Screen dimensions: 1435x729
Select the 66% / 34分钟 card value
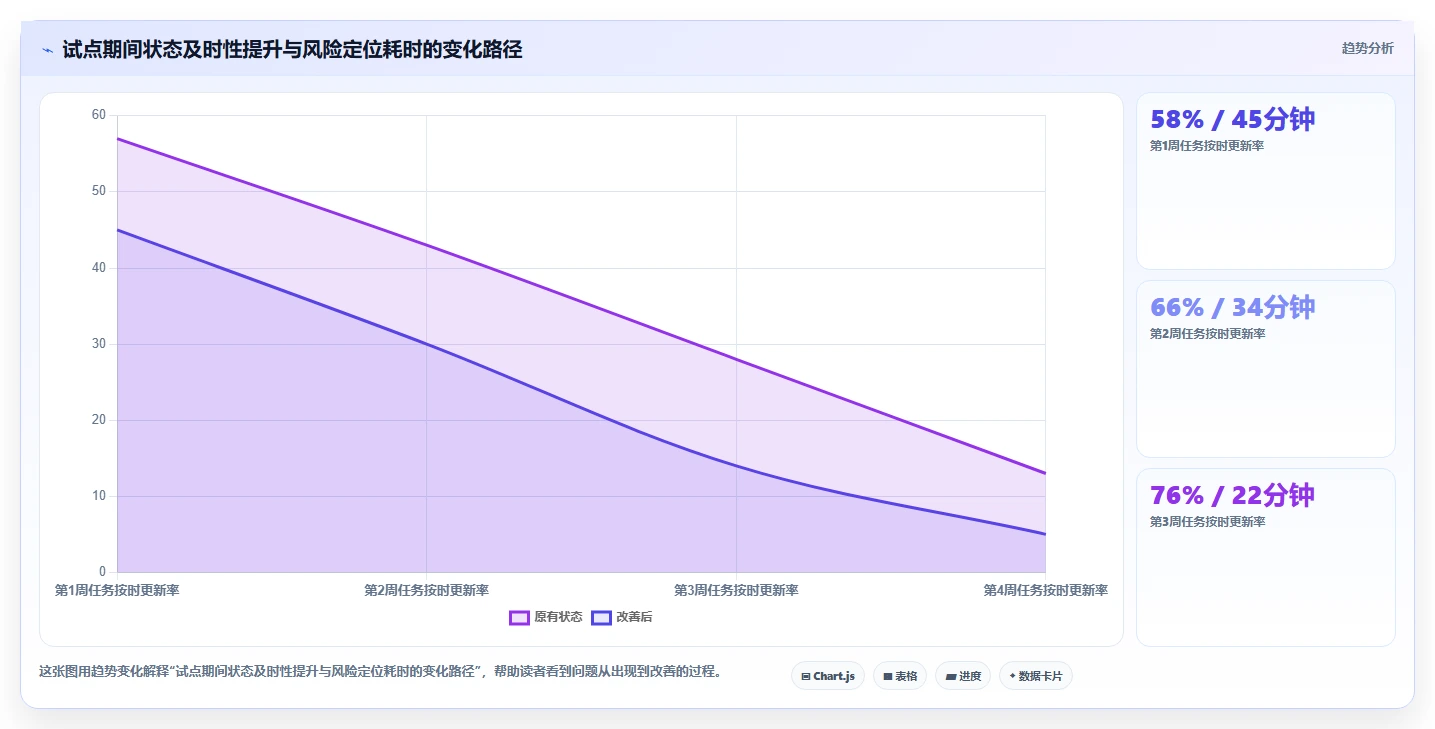tap(1232, 307)
